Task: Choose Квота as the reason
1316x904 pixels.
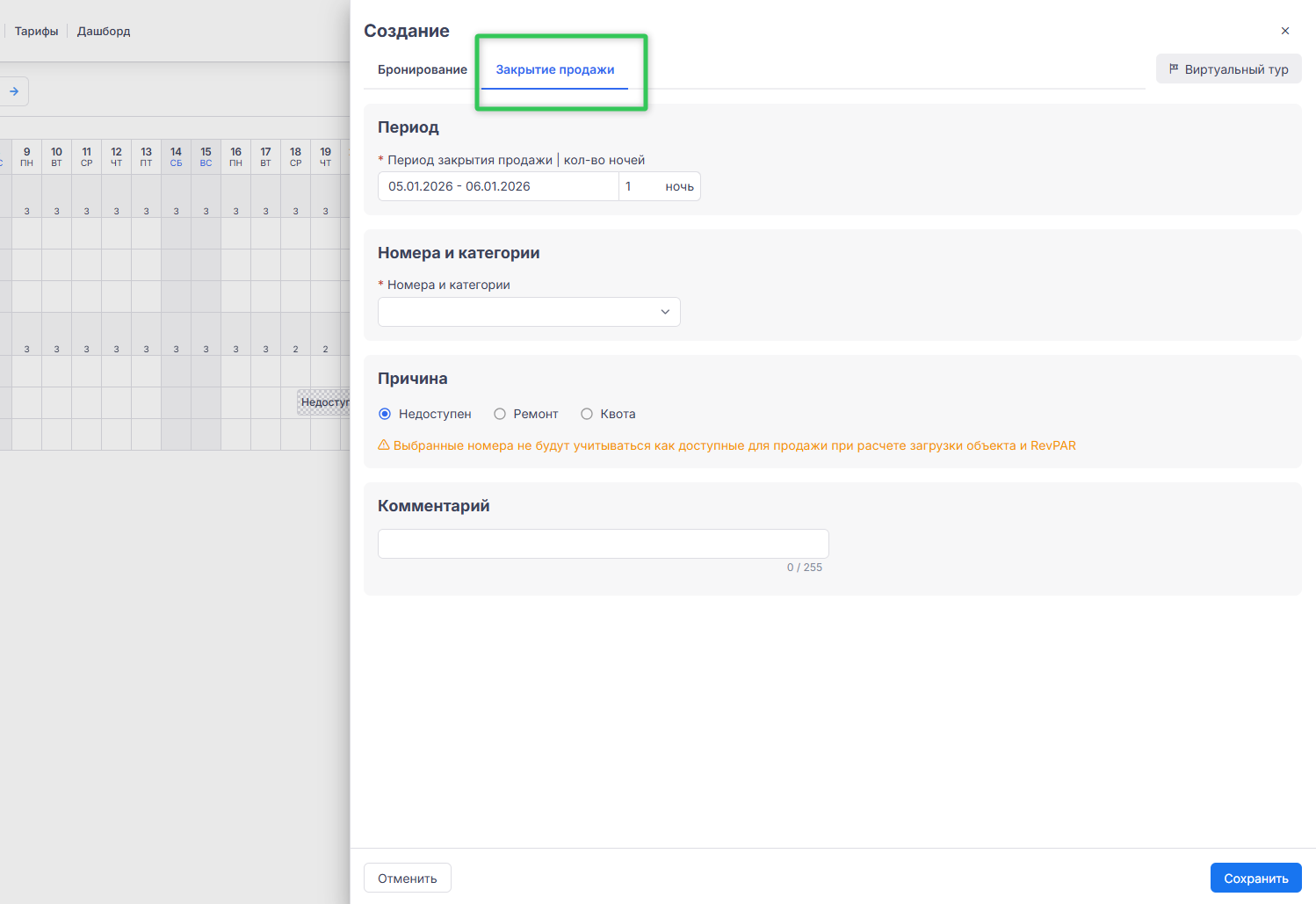Action: [587, 414]
